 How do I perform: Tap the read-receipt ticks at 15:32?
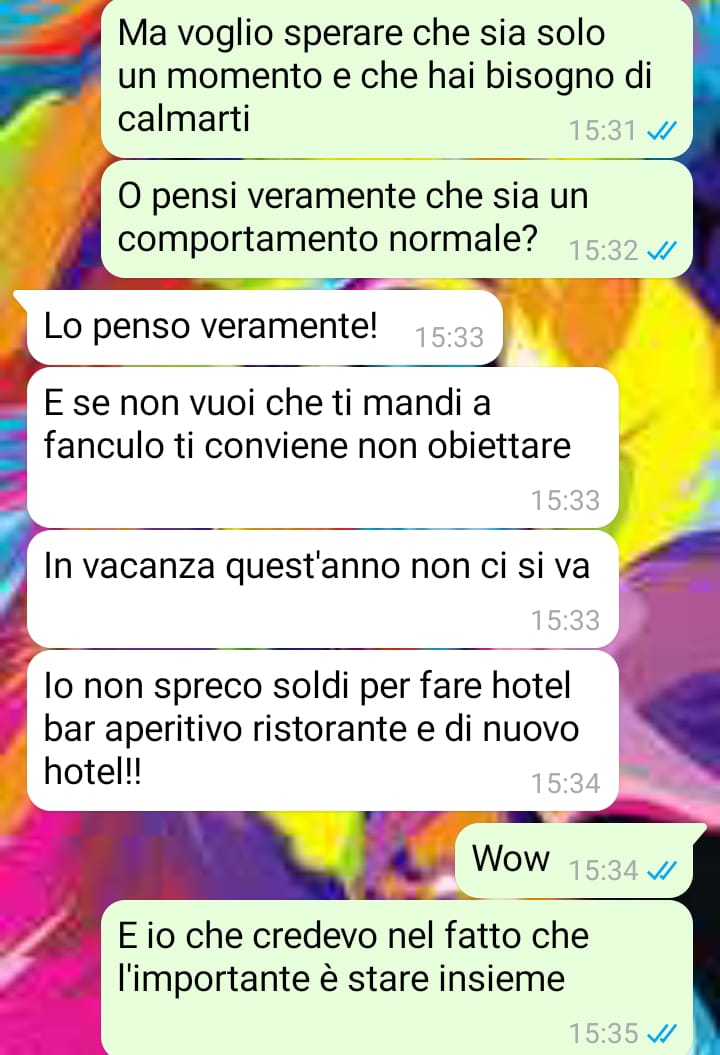tap(661, 251)
